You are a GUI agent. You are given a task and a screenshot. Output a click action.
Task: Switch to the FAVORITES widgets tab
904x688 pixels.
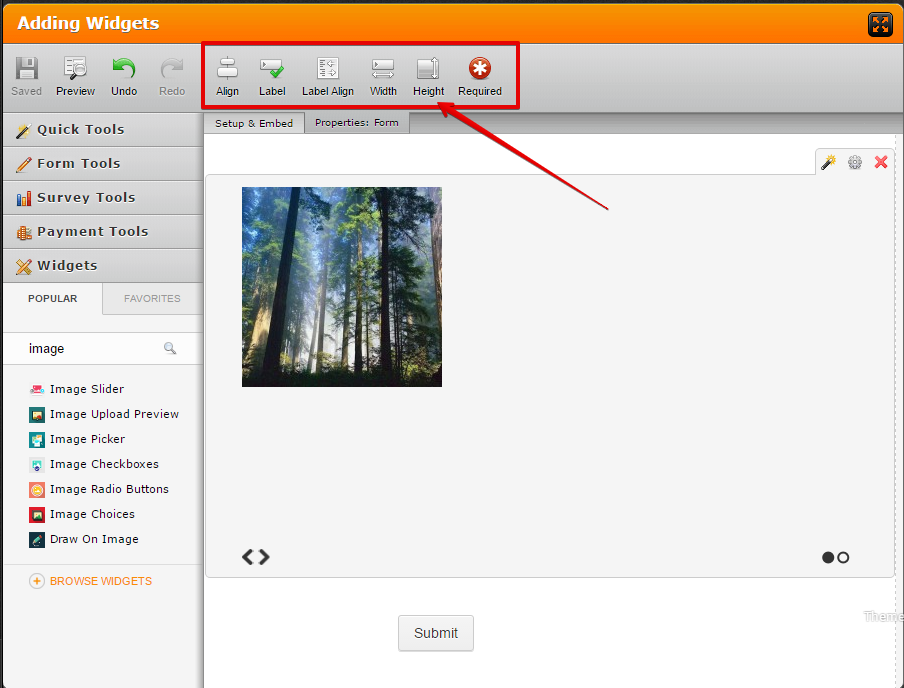click(152, 299)
